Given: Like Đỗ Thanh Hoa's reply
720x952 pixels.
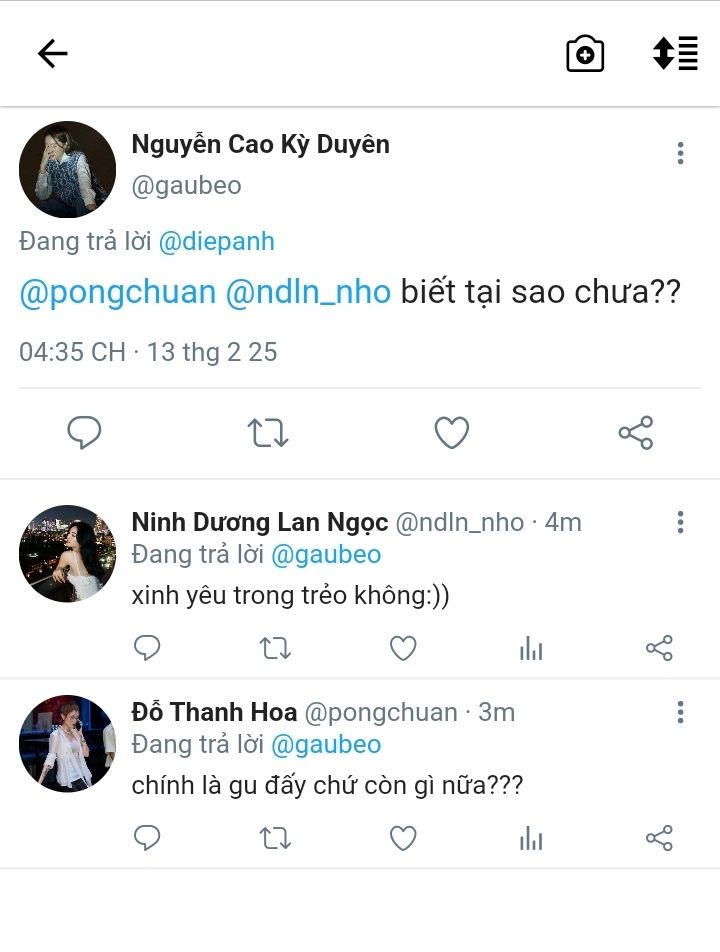Looking at the screenshot, I should click(x=403, y=838).
